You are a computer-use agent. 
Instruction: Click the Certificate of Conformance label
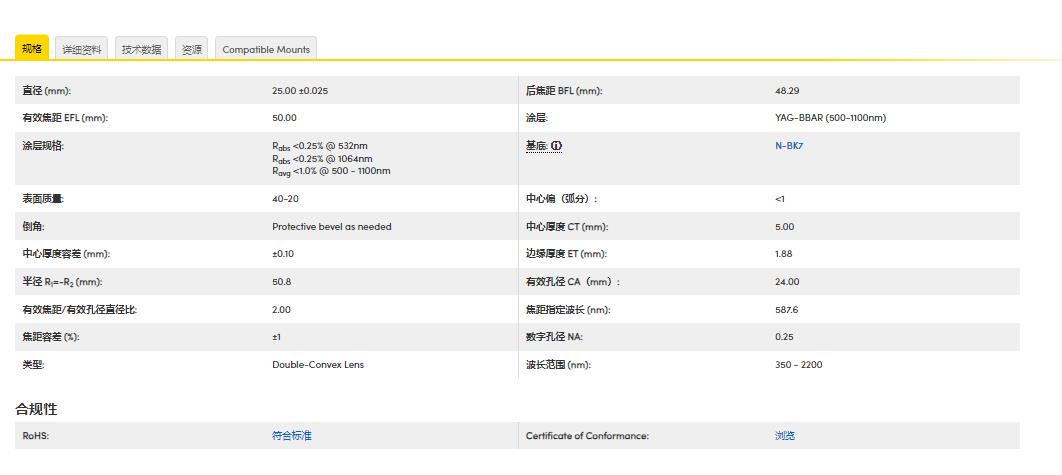[587, 436]
